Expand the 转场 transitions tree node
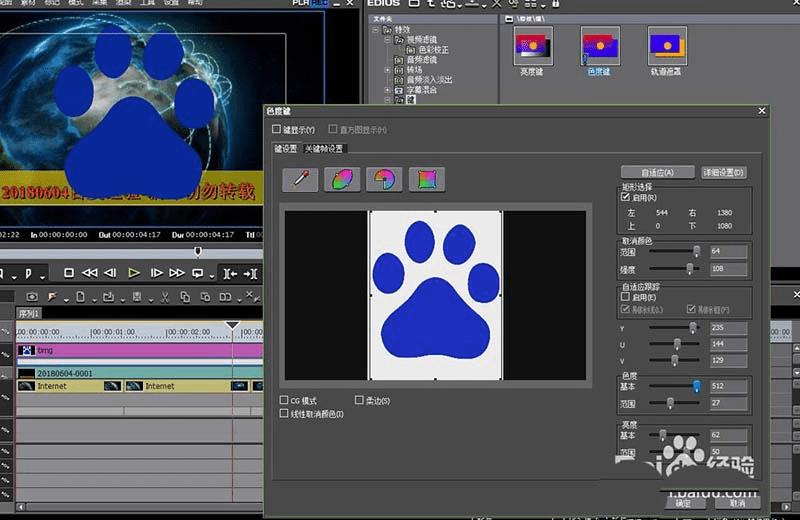Image resolution: width=800 pixels, height=520 pixels. 388,69
